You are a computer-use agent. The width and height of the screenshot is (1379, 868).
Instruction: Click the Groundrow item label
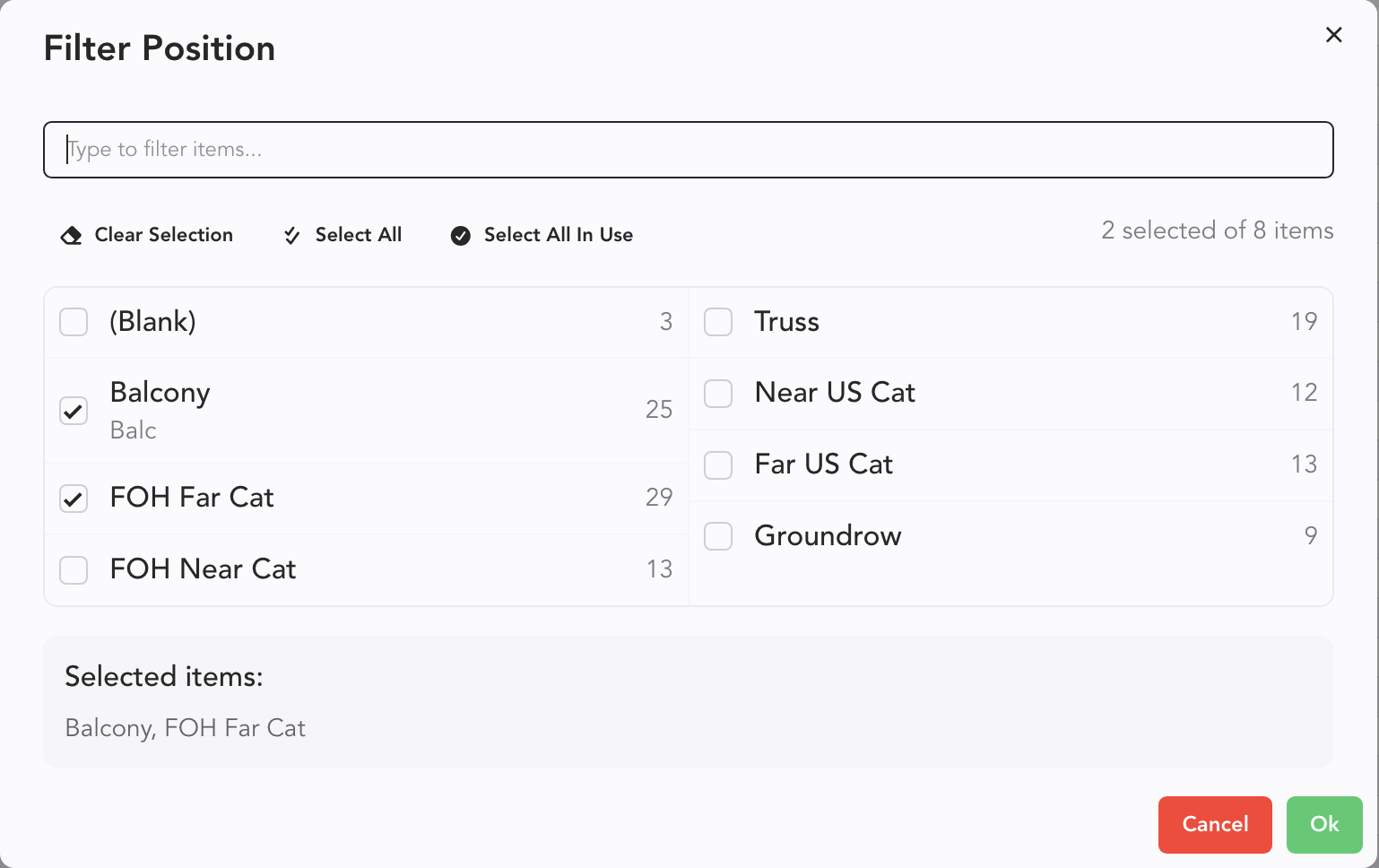pos(828,536)
